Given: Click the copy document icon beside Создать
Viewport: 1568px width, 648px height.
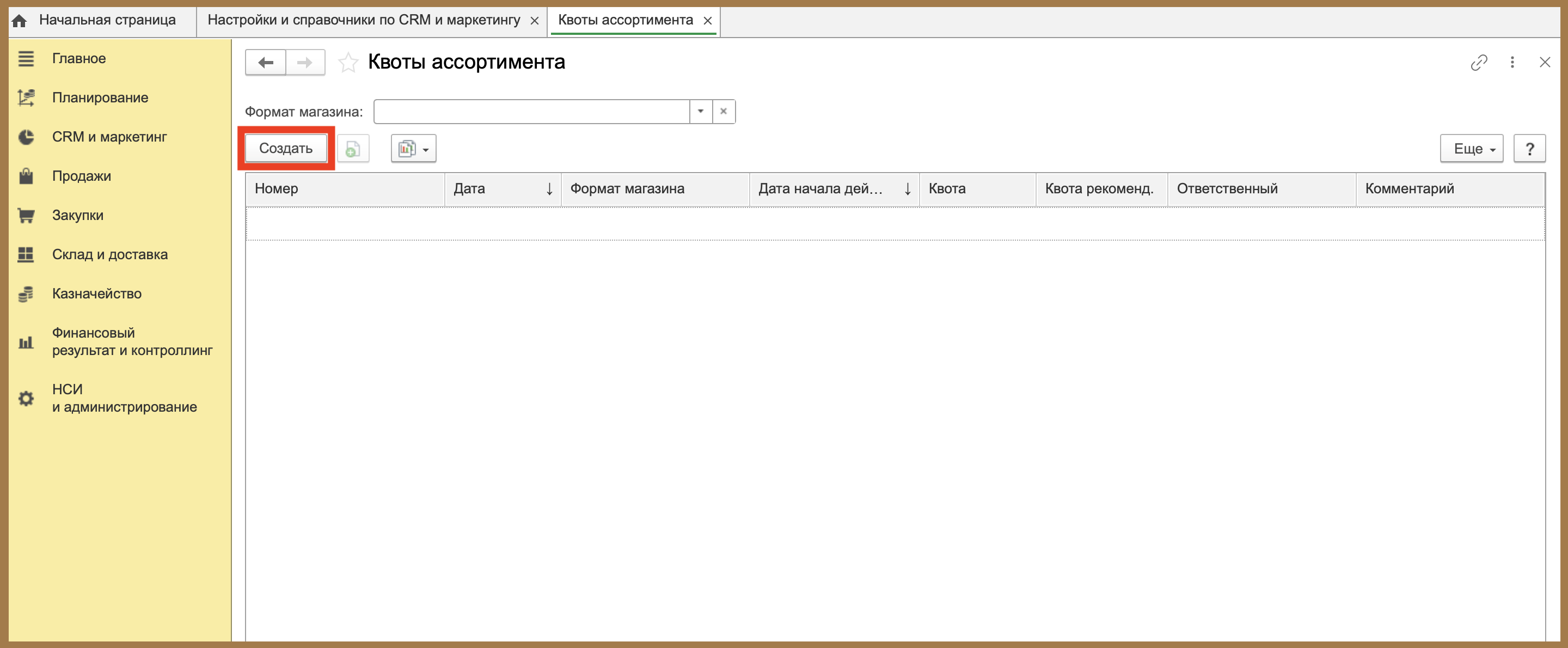Looking at the screenshot, I should pyautogui.click(x=353, y=148).
